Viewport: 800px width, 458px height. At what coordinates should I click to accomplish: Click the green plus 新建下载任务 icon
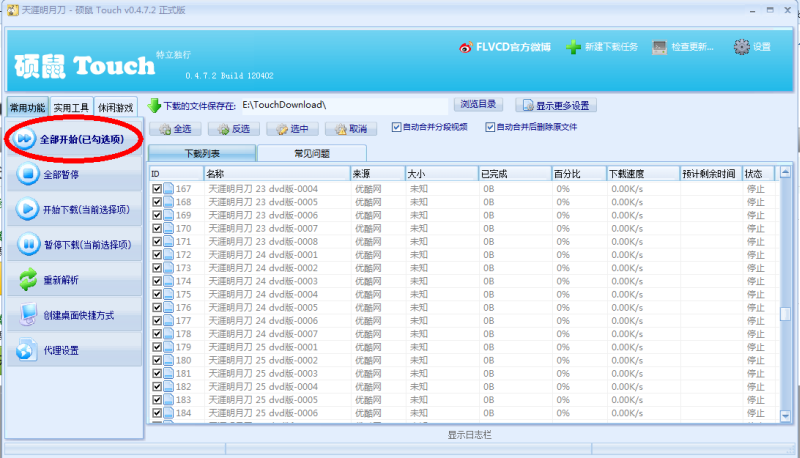(x=573, y=47)
